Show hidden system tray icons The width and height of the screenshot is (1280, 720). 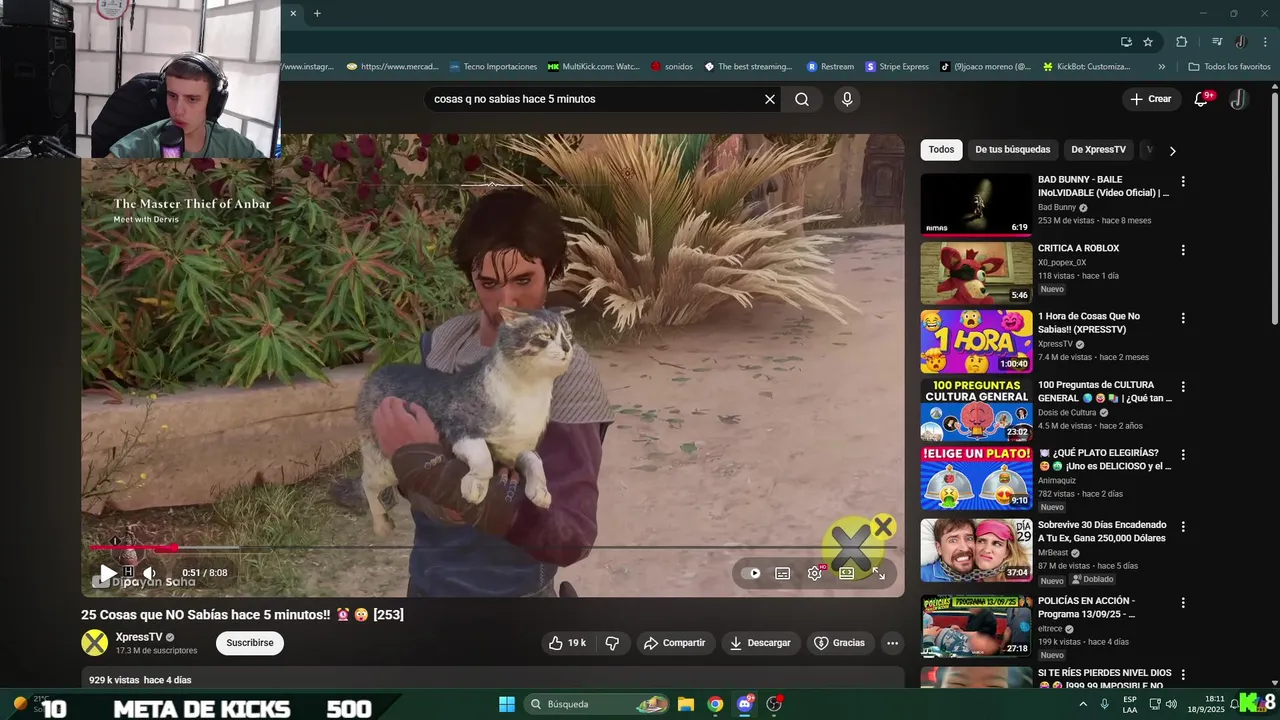click(x=1083, y=704)
